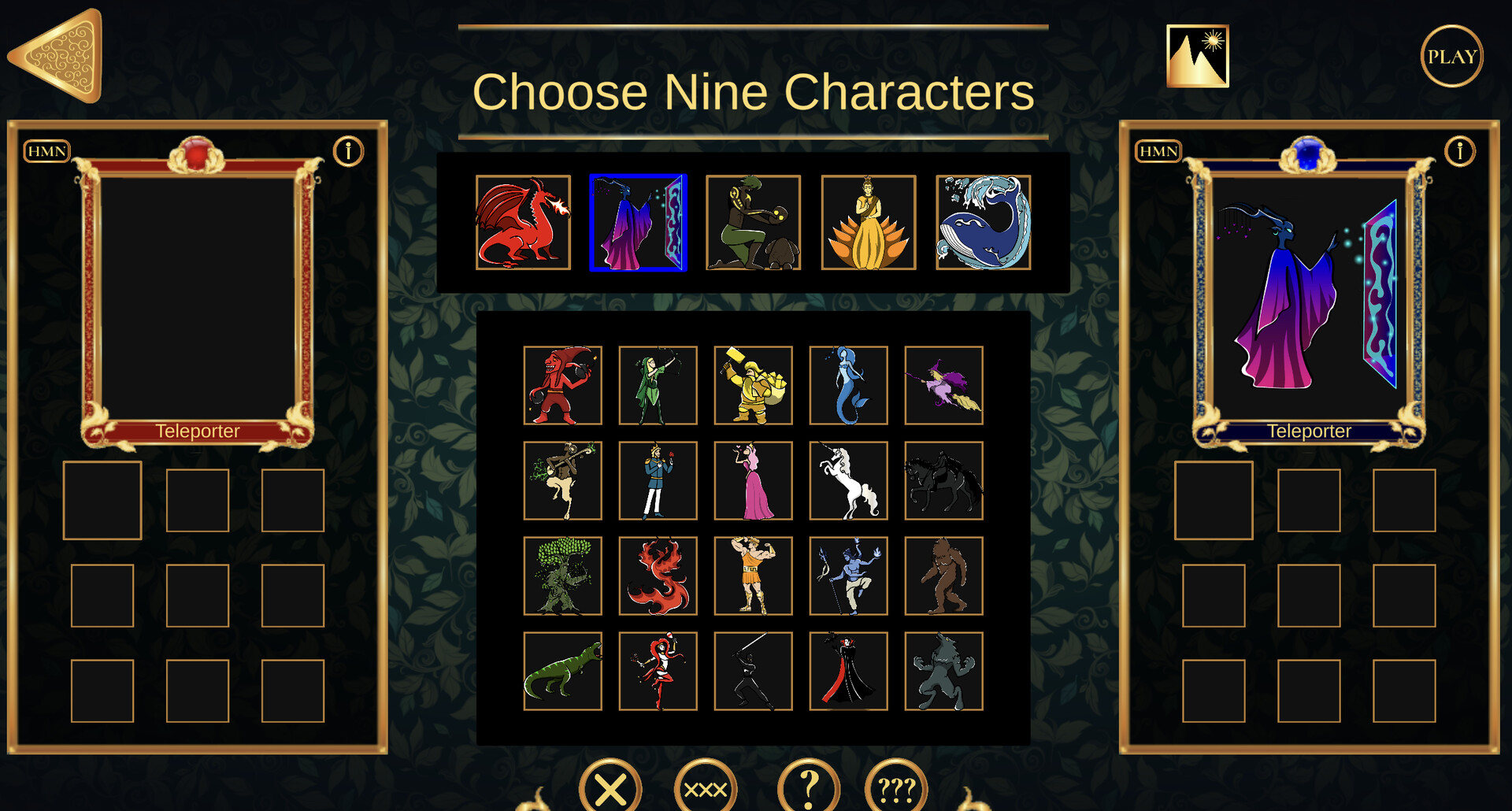Click the first empty red team slot
This screenshot has width=1512, height=811.
[102, 500]
